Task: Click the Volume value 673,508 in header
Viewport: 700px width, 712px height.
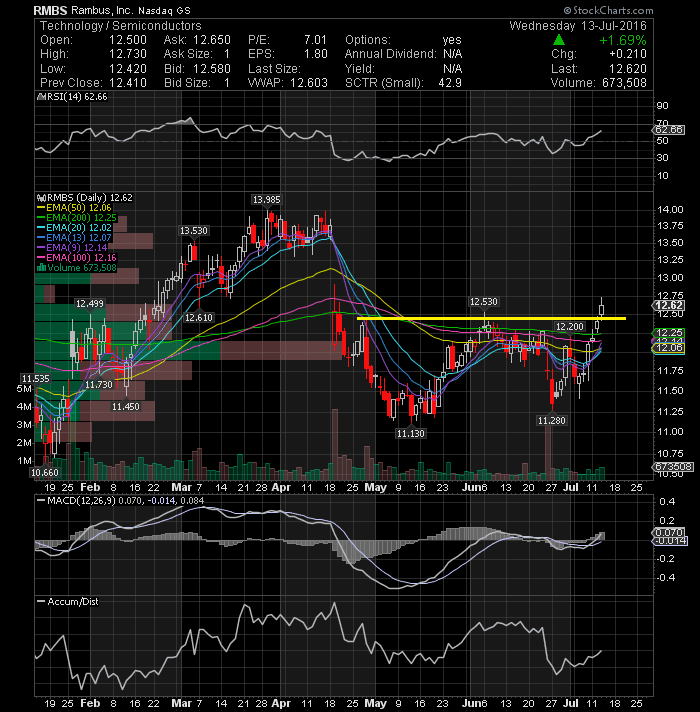Action: pos(624,83)
